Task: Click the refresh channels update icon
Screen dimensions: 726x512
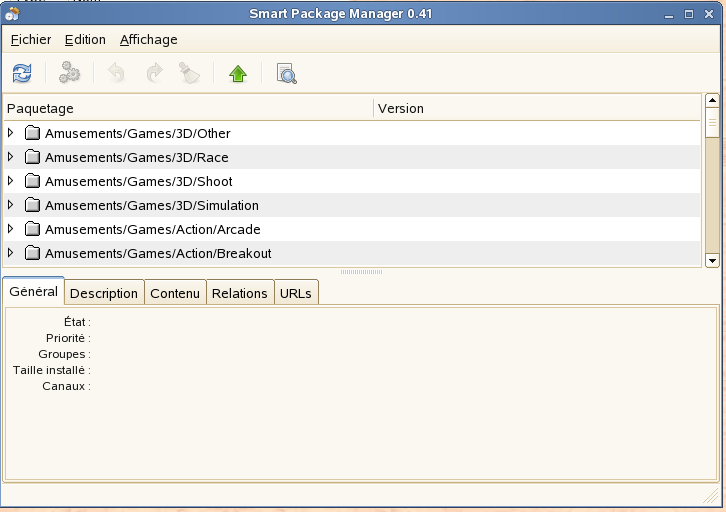Action: [22, 73]
